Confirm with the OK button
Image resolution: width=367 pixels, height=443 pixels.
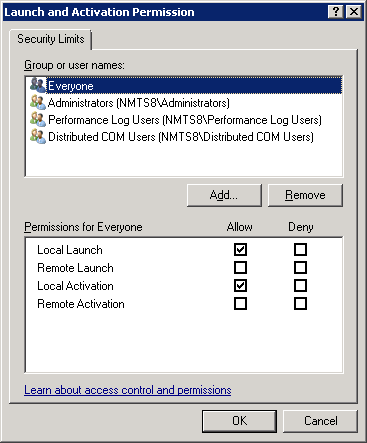(240, 421)
